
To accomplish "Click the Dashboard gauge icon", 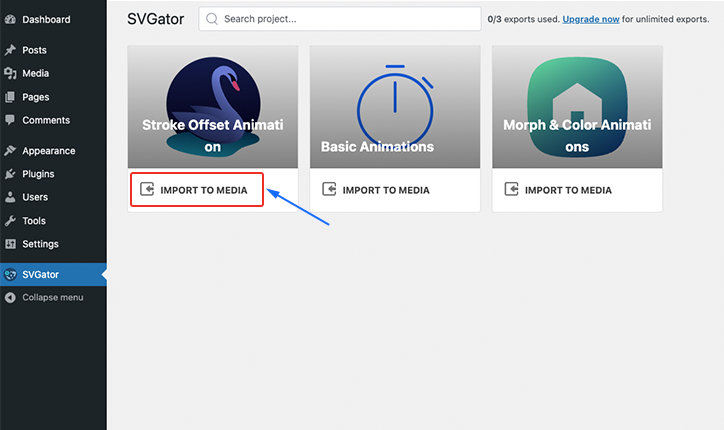I will 10,19.
